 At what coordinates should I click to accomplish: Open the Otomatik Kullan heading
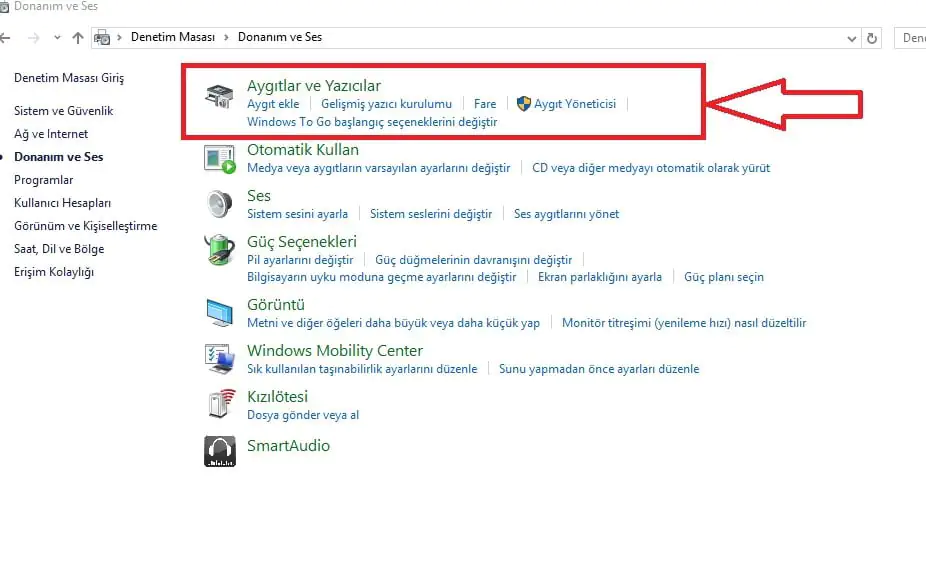tap(303, 150)
